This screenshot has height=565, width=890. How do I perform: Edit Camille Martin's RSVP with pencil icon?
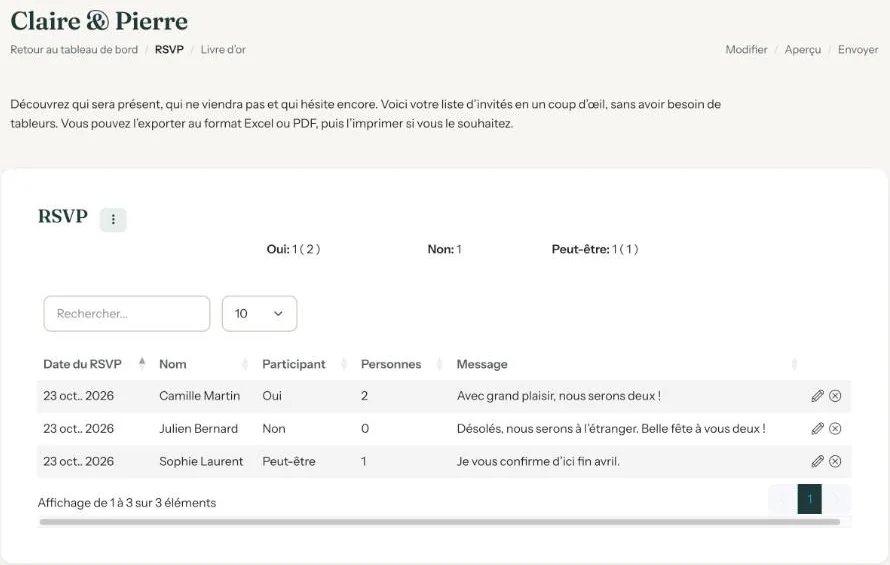pyautogui.click(x=817, y=396)
